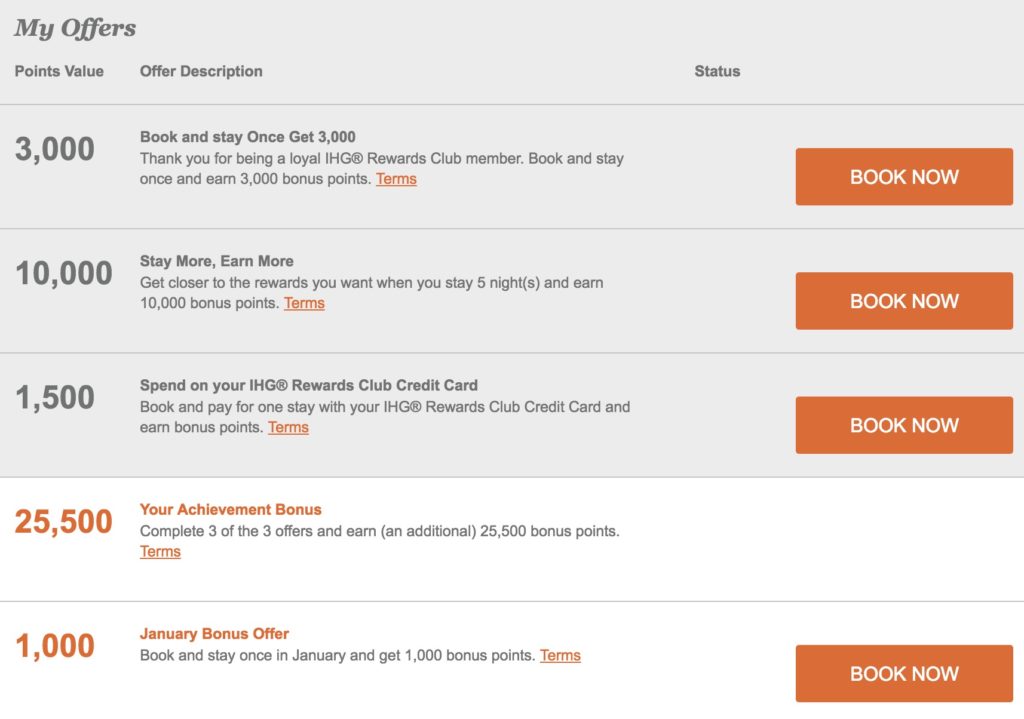The width and height of the screenshot is (1024, 719).
Task: Click the Offer Description column header
Action: click(x=201, y=71)
